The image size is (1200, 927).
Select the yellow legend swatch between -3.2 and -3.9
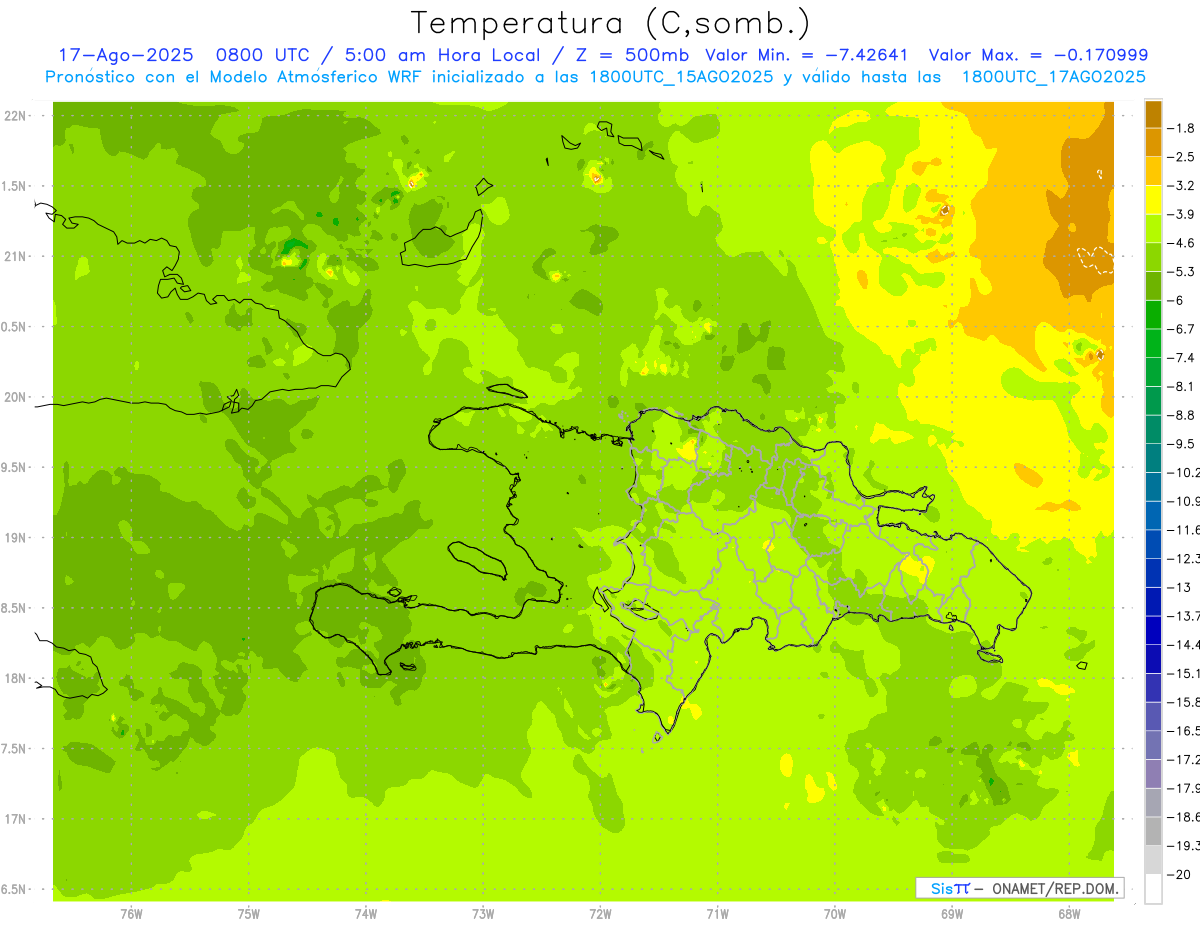[x=1153, y=200]
